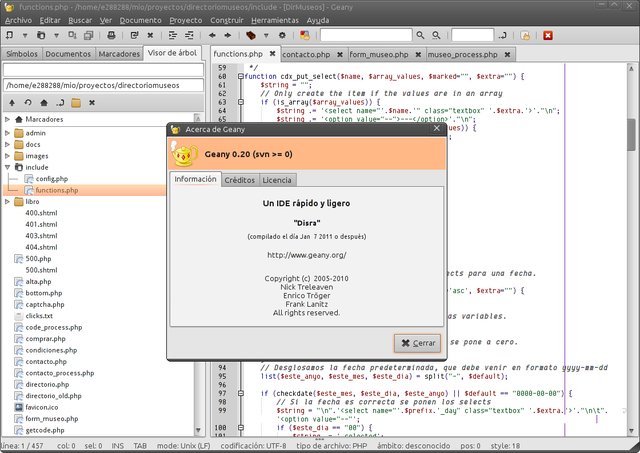Click the red Quit toolbar icon
The width and height of the screenshot is (640, 453).
[548, 36]
